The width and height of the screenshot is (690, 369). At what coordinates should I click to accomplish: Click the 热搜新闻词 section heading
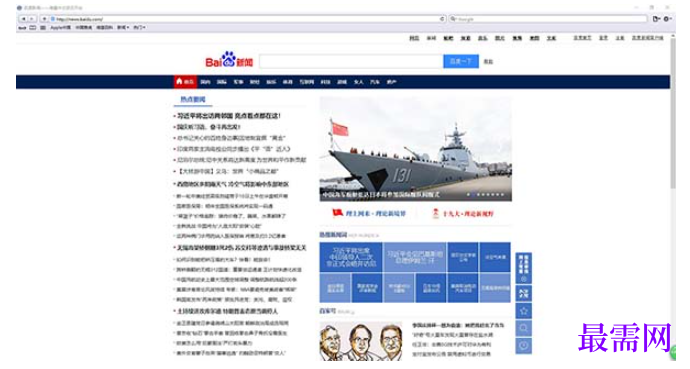click(333, 235)
